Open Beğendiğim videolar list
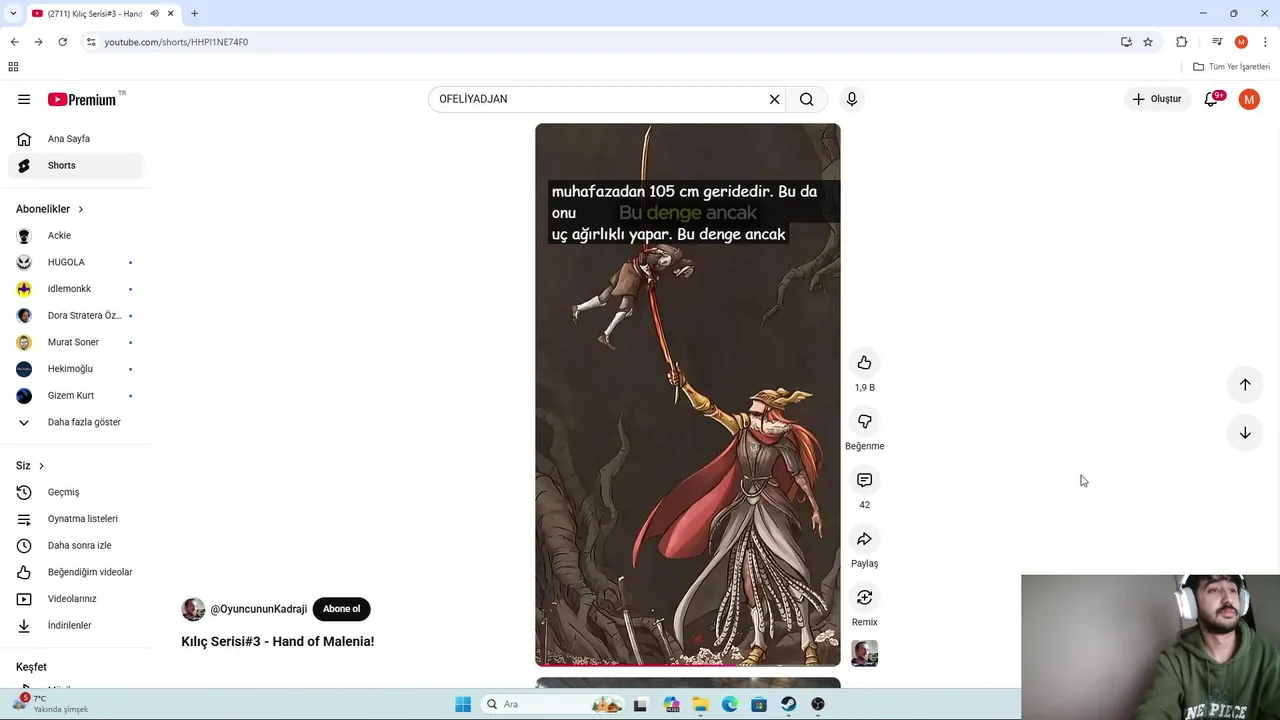Viewport: 1280px width, 720px height. 76,572
